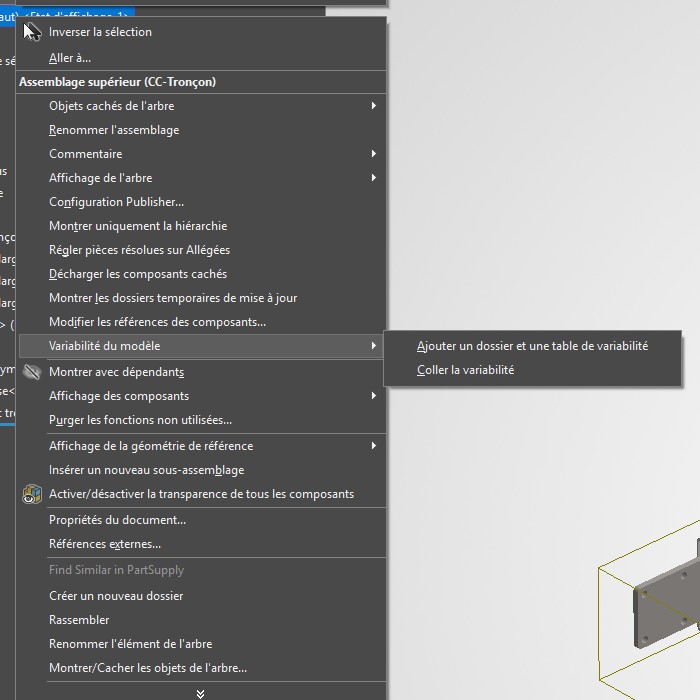Select Coller la variabilité
Image resolution: width=700 pixels, height=700 pixels.
[x=466, y=370]
